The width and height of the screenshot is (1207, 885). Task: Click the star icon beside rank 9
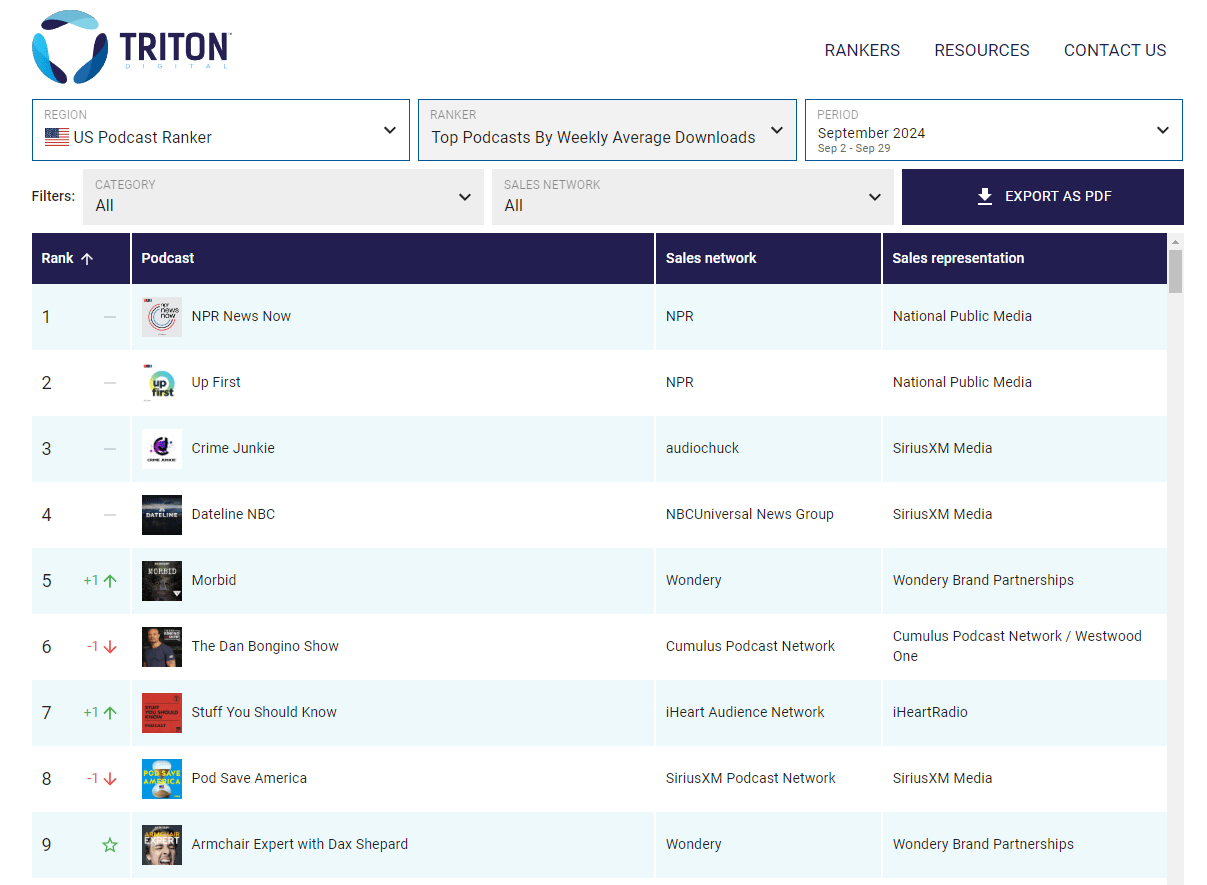click(110, 845)
